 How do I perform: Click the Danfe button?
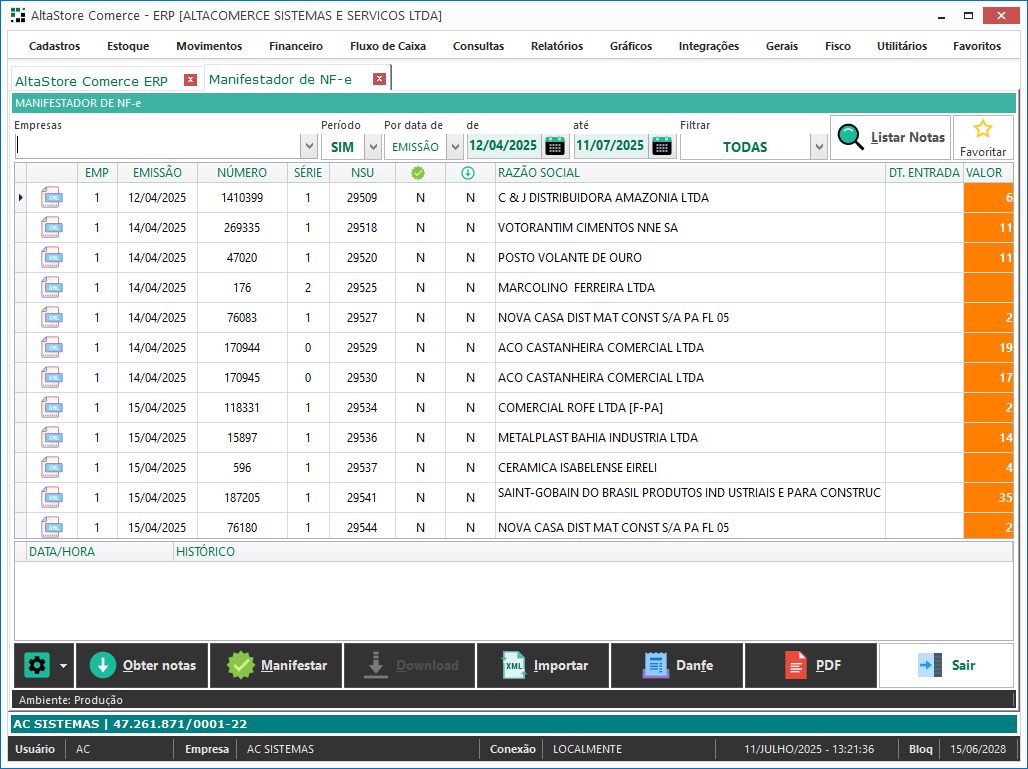pos(677,665)
